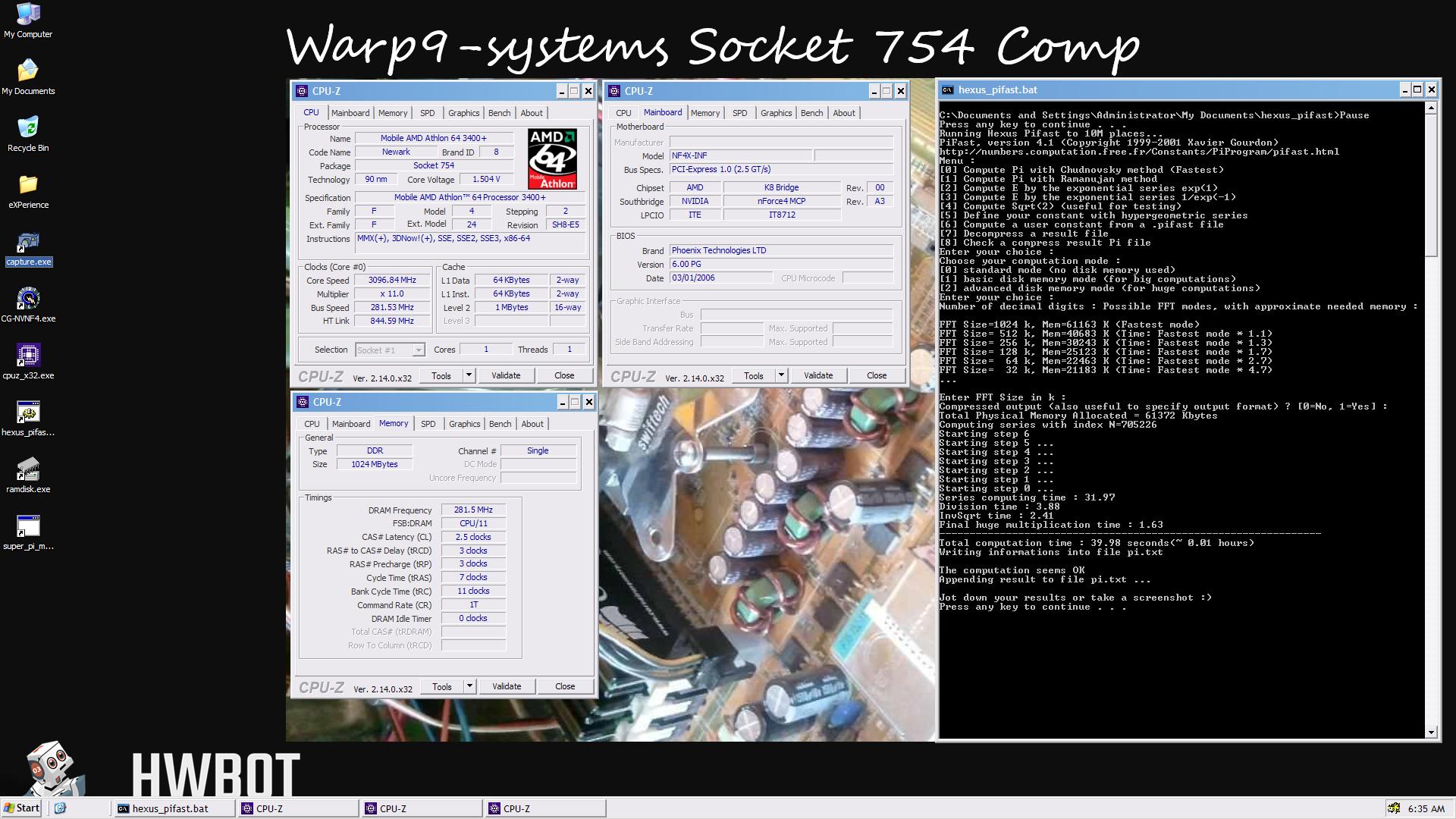
Task: Open the Memory tab in the CPU window
Action: tap(393, 113)
